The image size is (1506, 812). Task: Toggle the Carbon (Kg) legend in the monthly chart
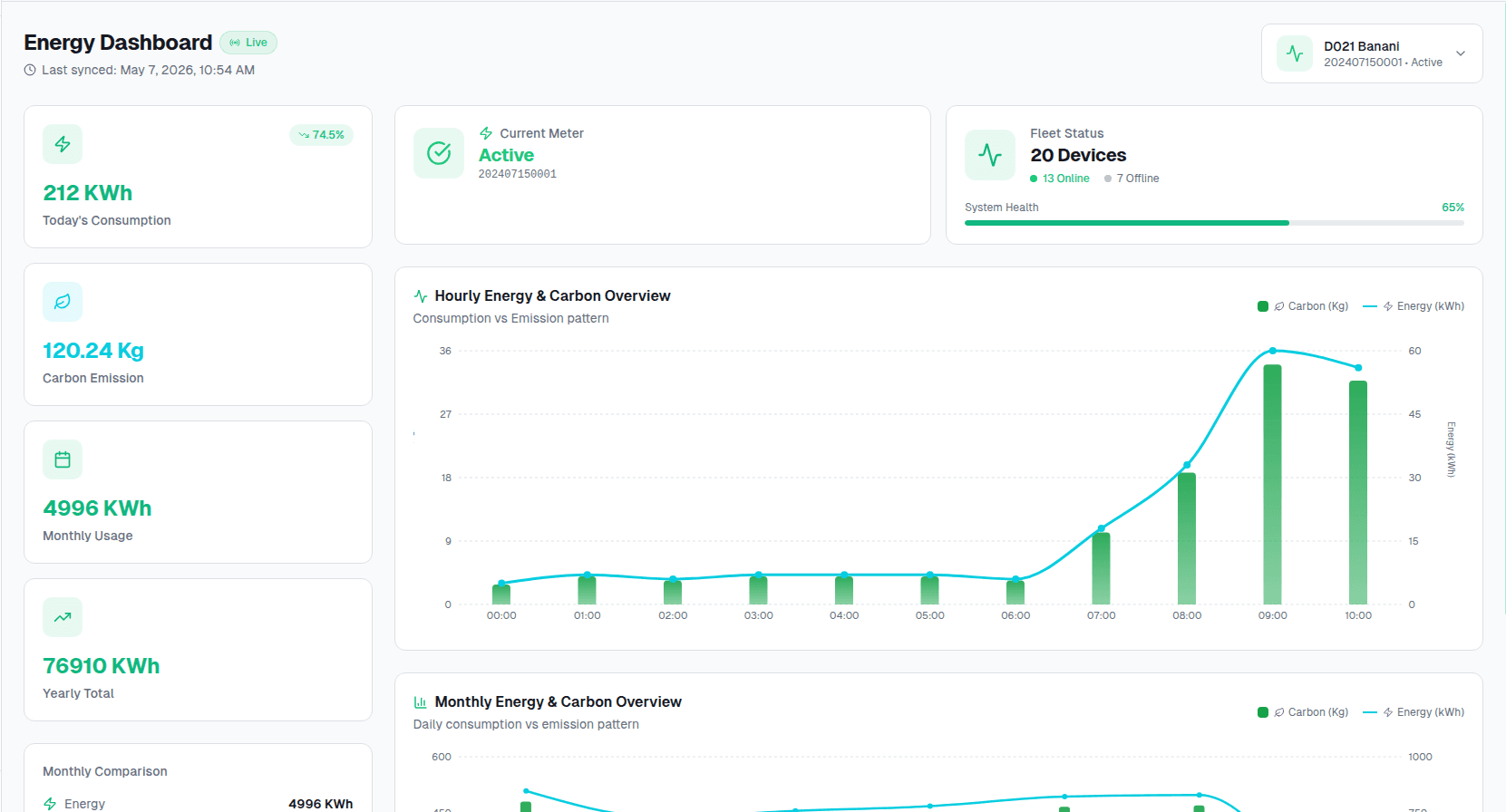point(1303,712)
